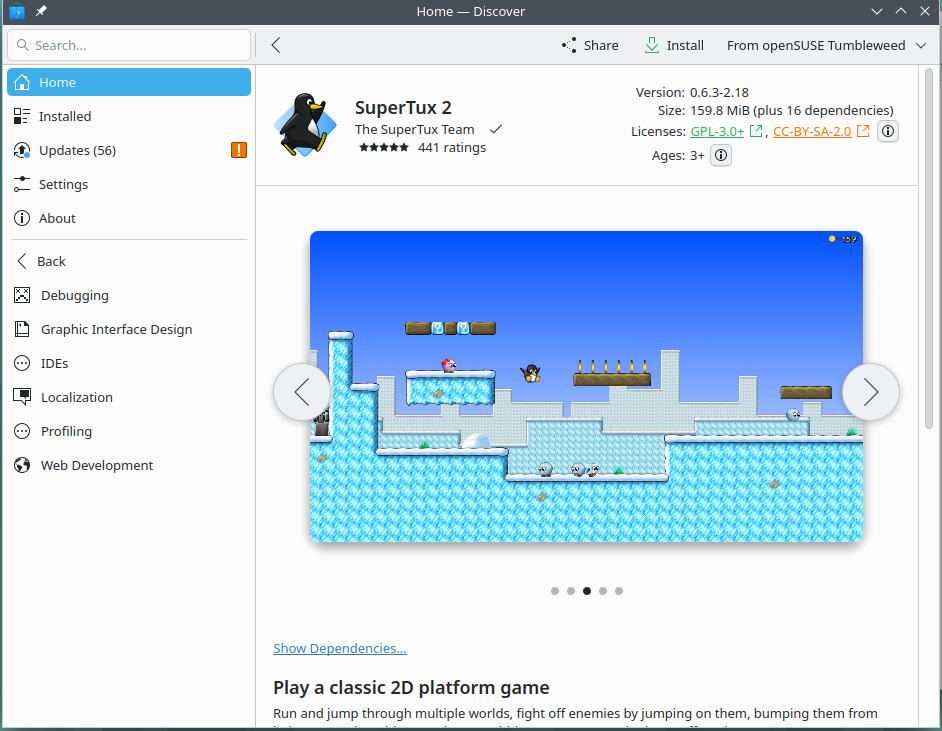Click the SuperTux 2 title text
Image resolution: width=942 pixels, height=731 pixels.
pyautogui.click(x=403, y=108)
